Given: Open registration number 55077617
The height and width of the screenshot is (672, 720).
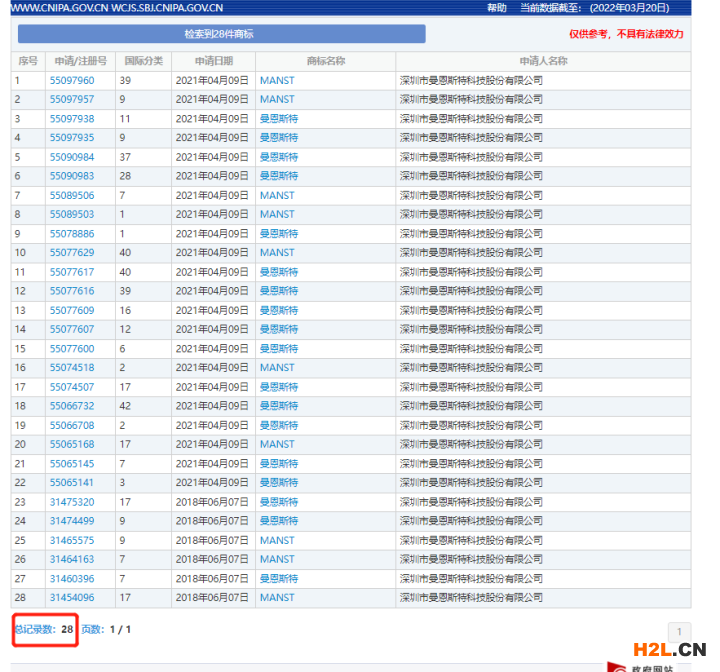Looking at the screenshot, I should [72, 272].
